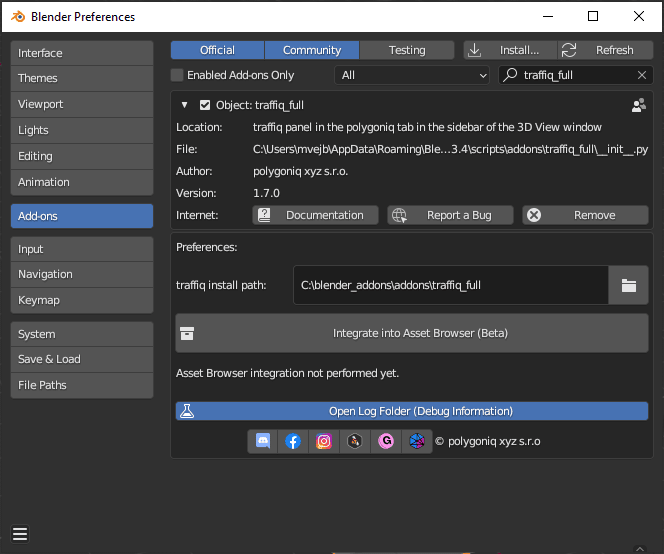Image resolution: width=664 pixels, height=554 pixels.
Task: Disable the traffiq_full add-on checkbox
Action: tap(205, 105)
